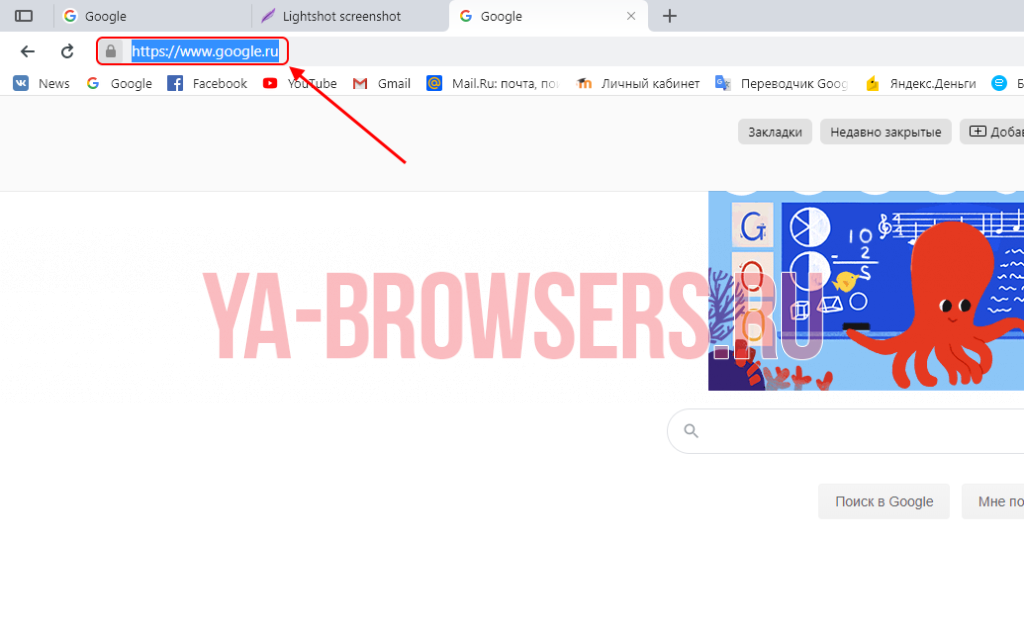Click the lock icon in address bar

[x=111, y=51]
